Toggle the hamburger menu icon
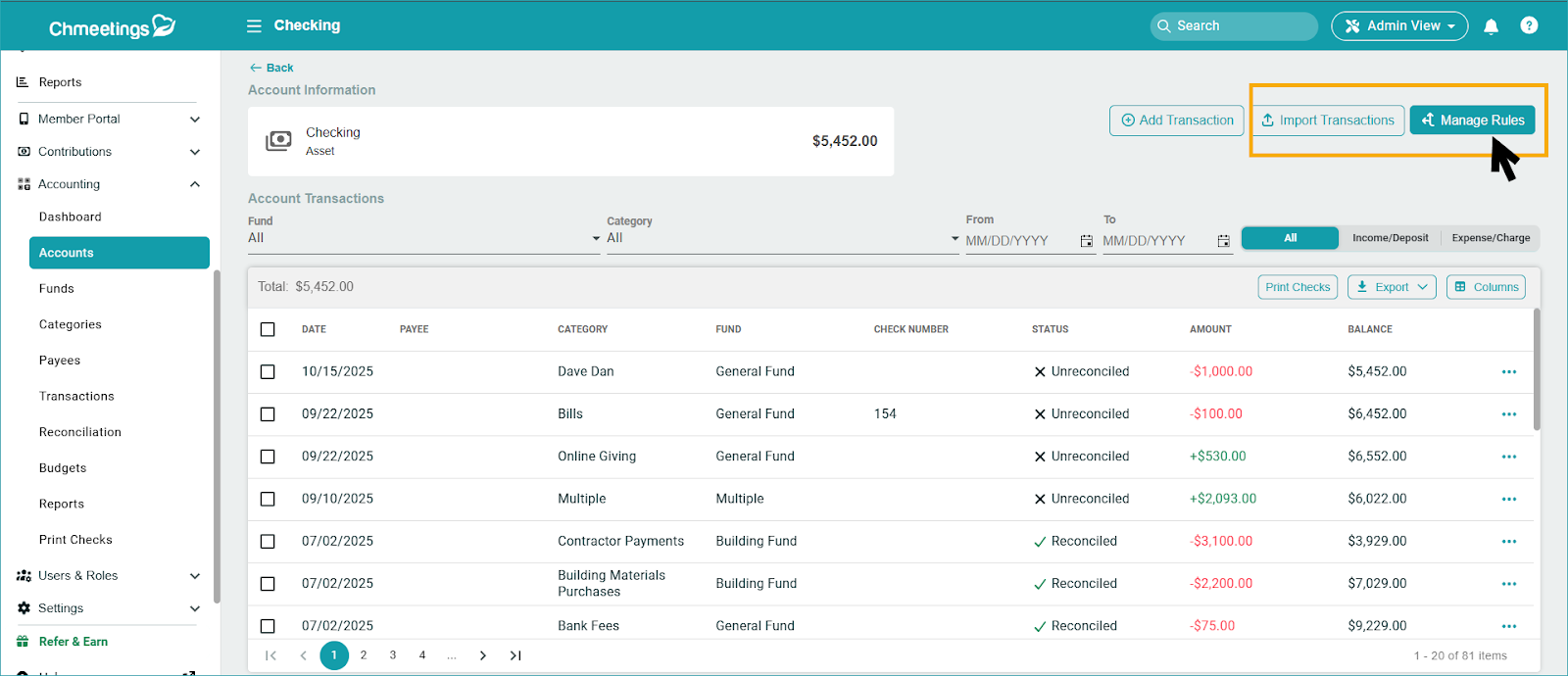The width and height of the screenshot is (1568, 676). pos(254,26)
